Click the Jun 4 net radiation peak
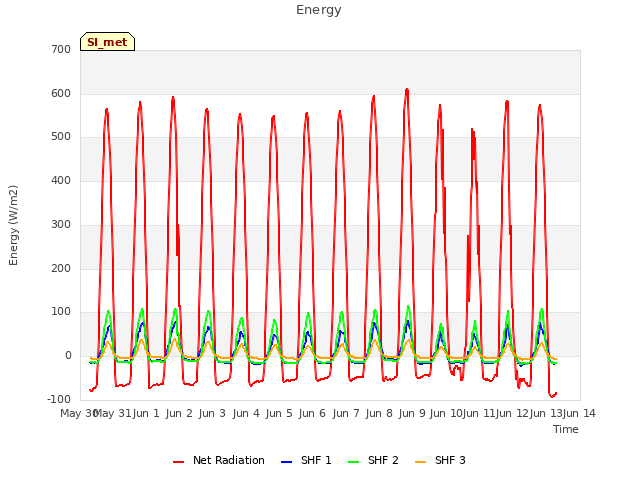The width and height of the screenshot is (640, 480). point(240,114)
